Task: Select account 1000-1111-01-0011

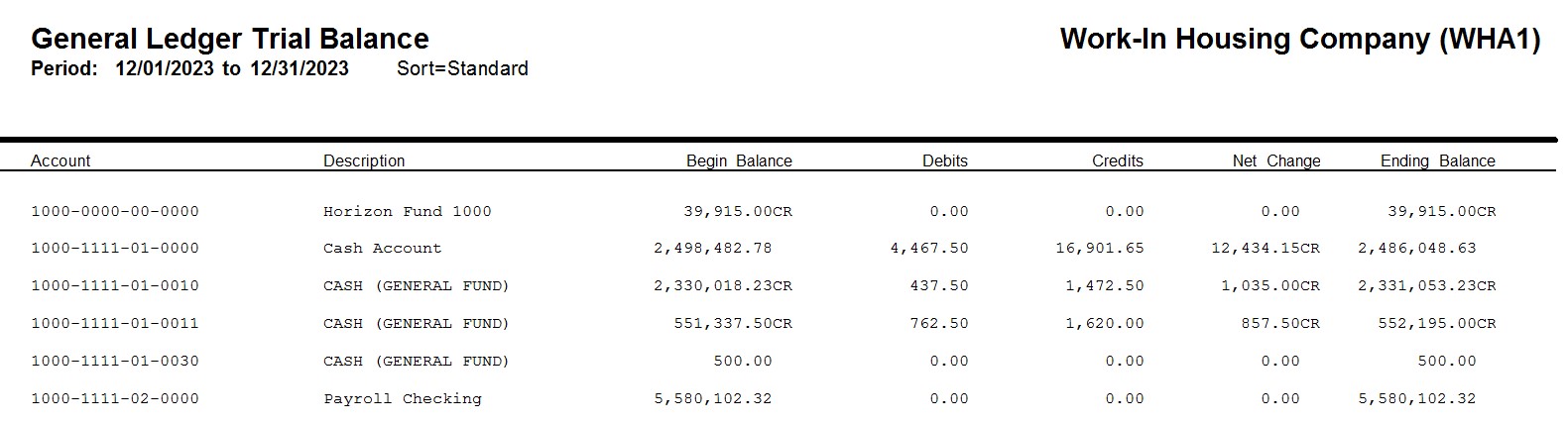Action: pos(115,323)
